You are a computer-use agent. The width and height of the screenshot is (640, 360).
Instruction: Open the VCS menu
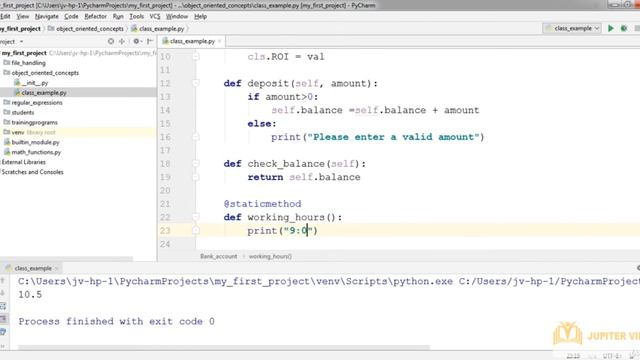(155, 16)
